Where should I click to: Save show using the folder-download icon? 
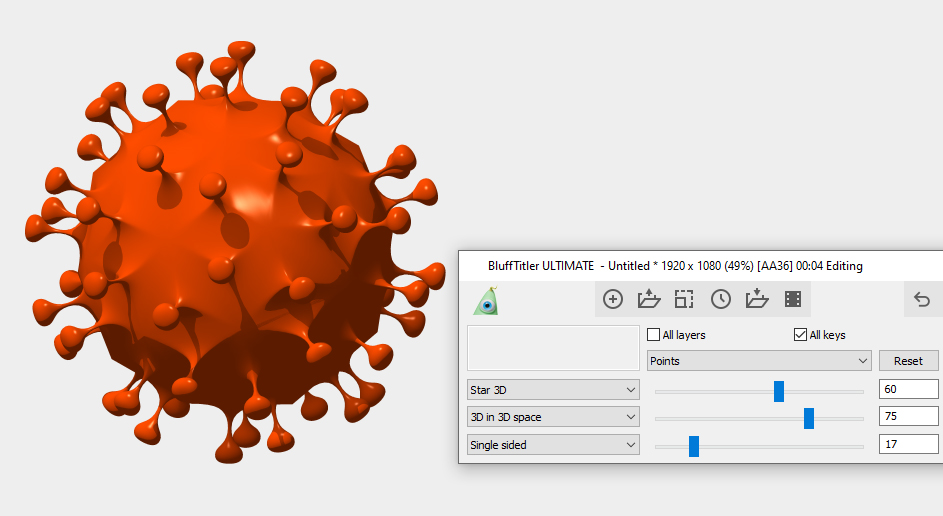(x=757, y=299)
